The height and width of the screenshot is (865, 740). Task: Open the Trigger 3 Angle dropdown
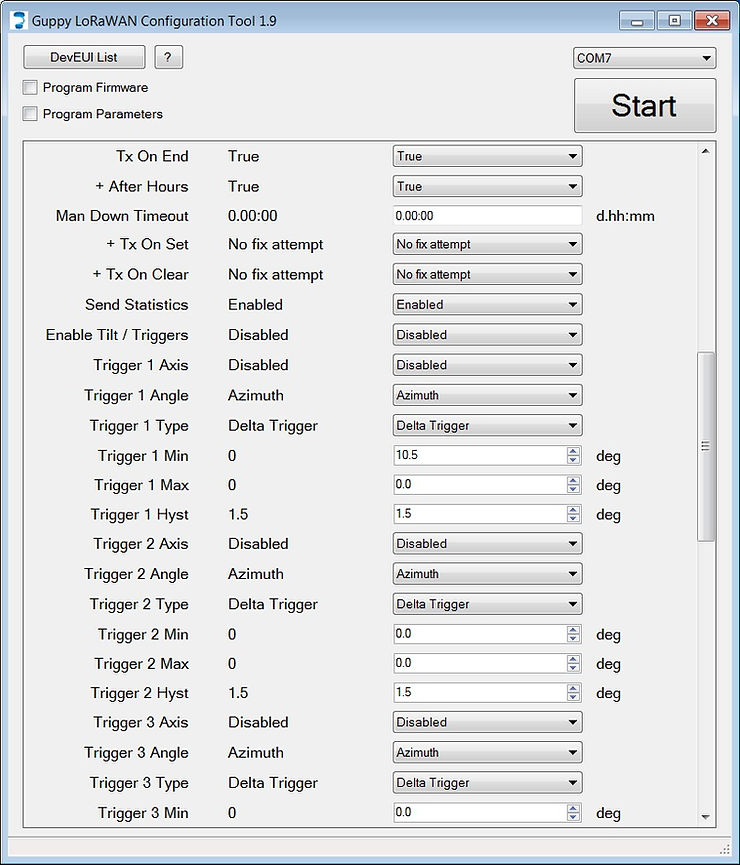[487, 753]
